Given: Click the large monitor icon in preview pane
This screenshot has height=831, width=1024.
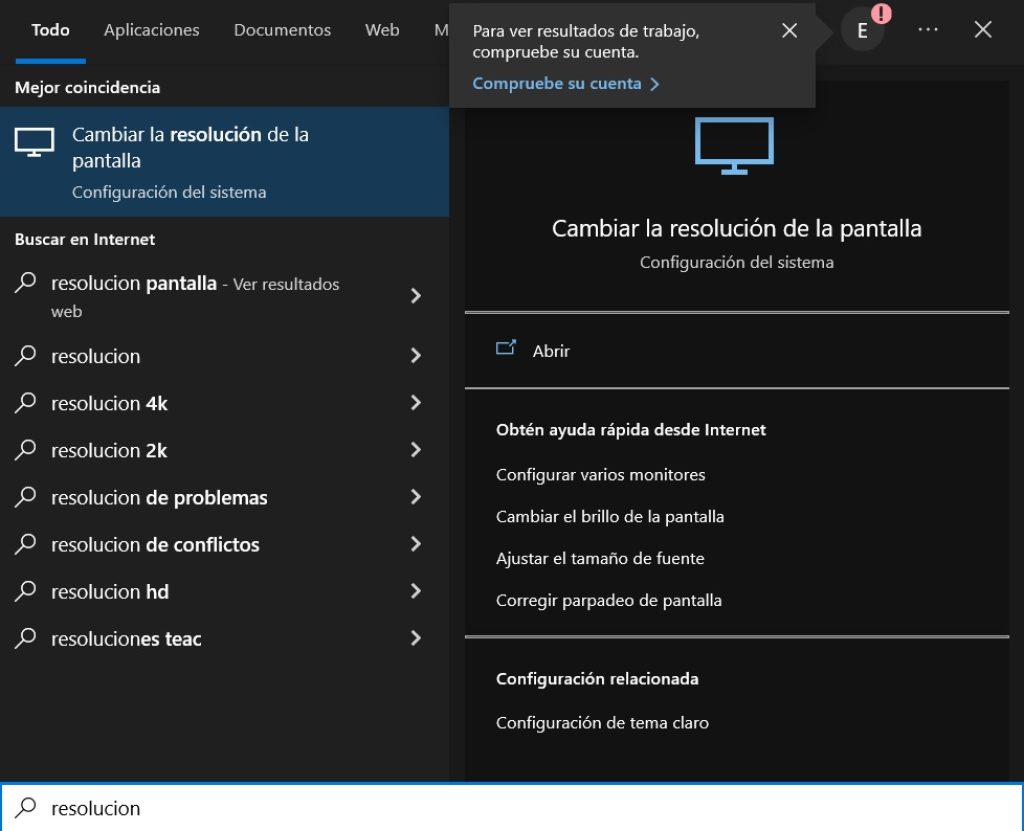Looking at the screenshot, I should click(735, 146).
